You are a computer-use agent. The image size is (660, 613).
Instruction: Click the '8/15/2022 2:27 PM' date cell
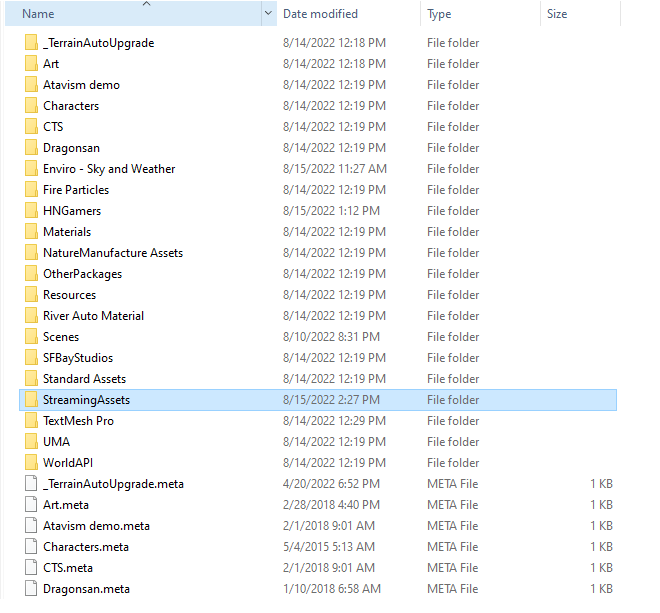click(331, 400)
